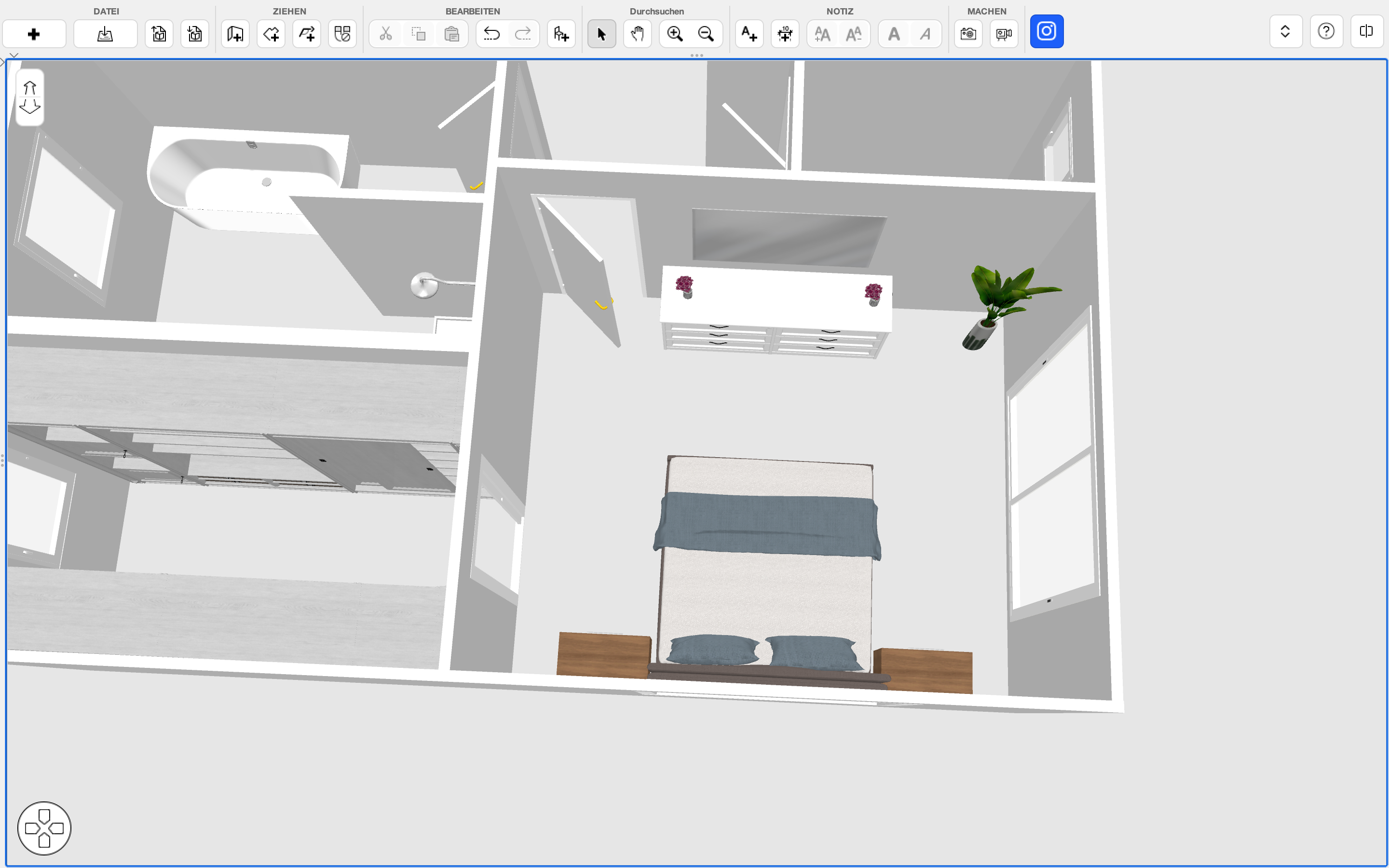Toggle the split view panel button

click(1367, 31)
